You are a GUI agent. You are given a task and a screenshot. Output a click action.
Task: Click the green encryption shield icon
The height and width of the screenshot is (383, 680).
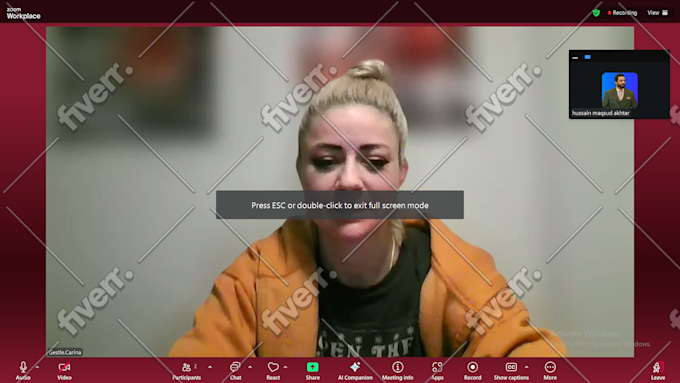[x=596, y=13]
